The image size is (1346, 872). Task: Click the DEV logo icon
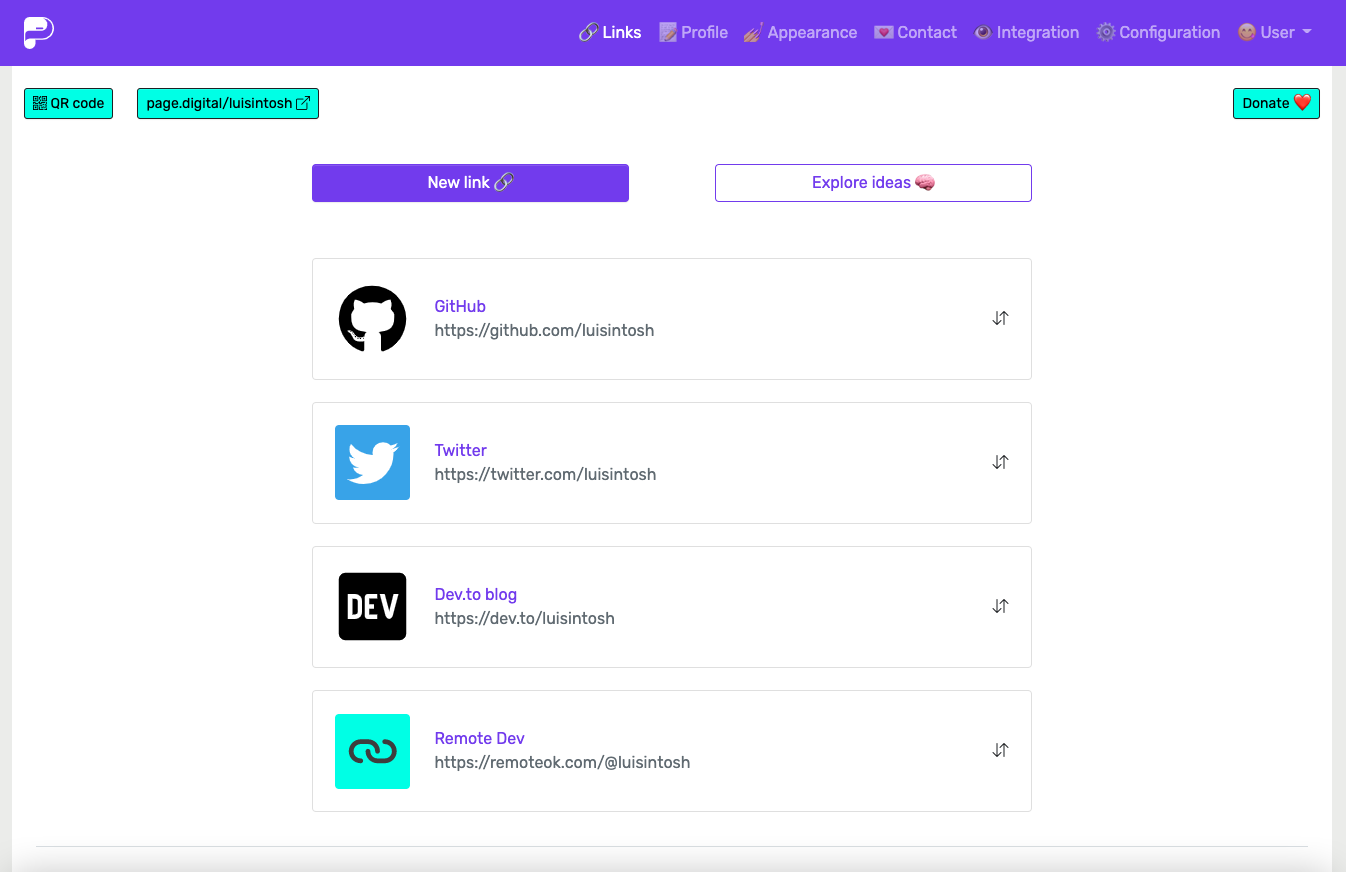[372, 606]
